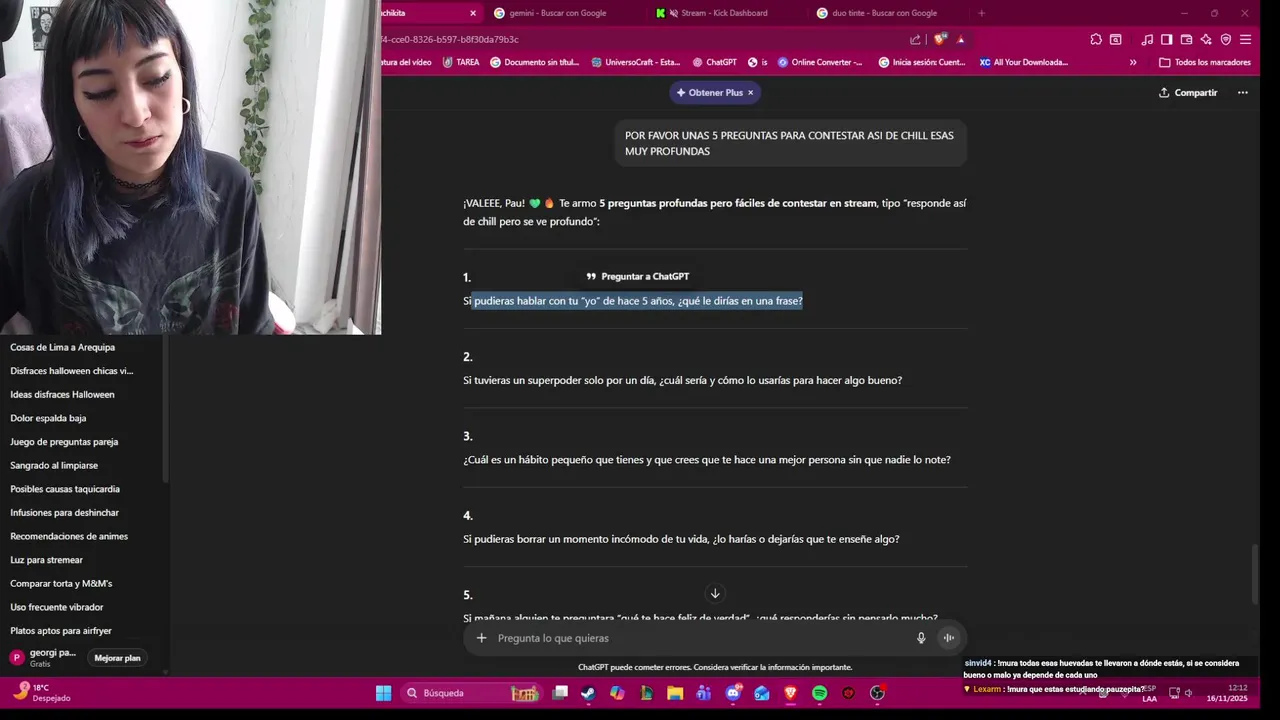This screenshot has height=720, width=1280.
Task: Dismiss the Obtener Plus pill with X
Action: (751, 92)
